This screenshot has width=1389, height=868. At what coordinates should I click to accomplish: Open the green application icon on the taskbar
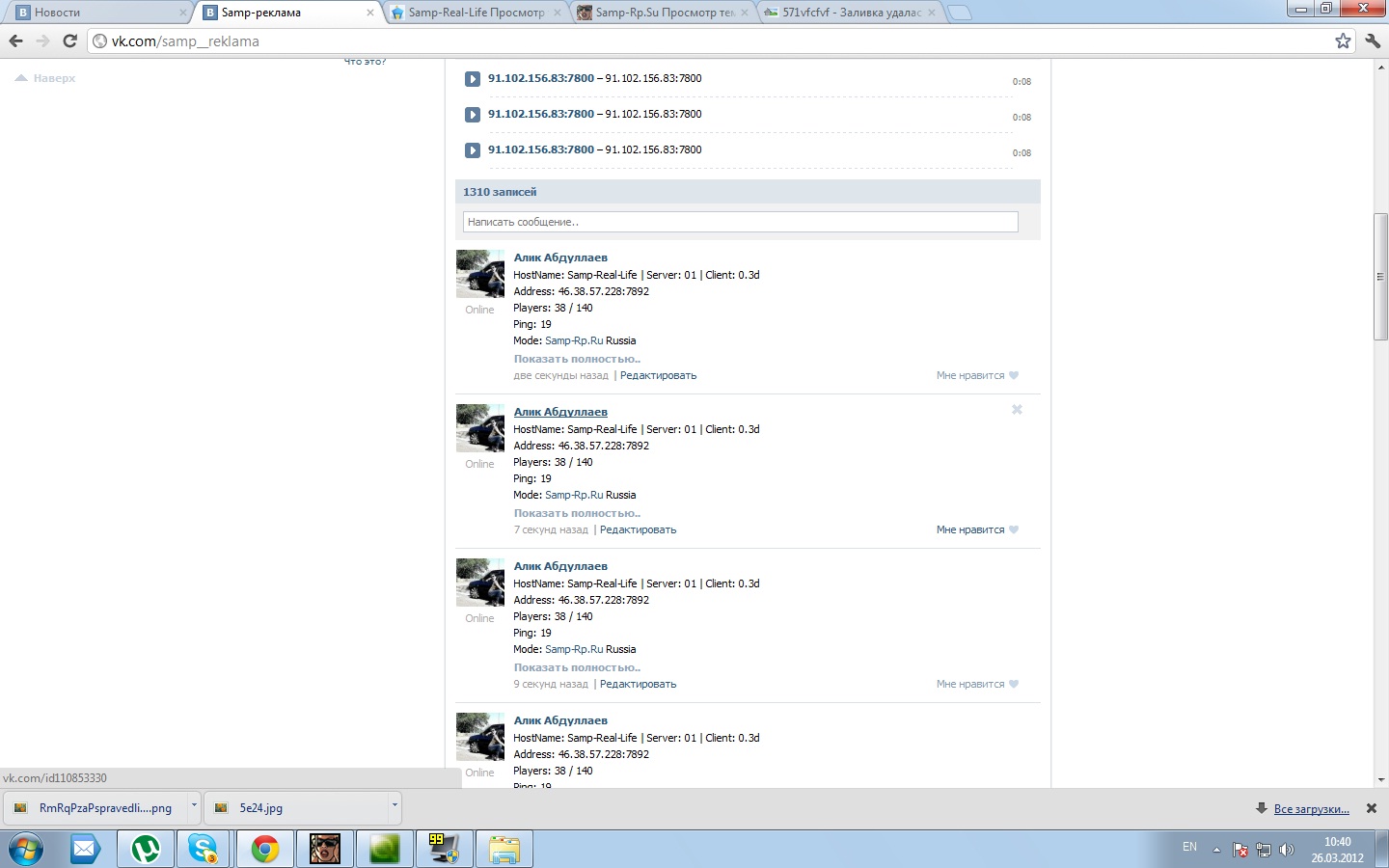[x=384, y=849]
